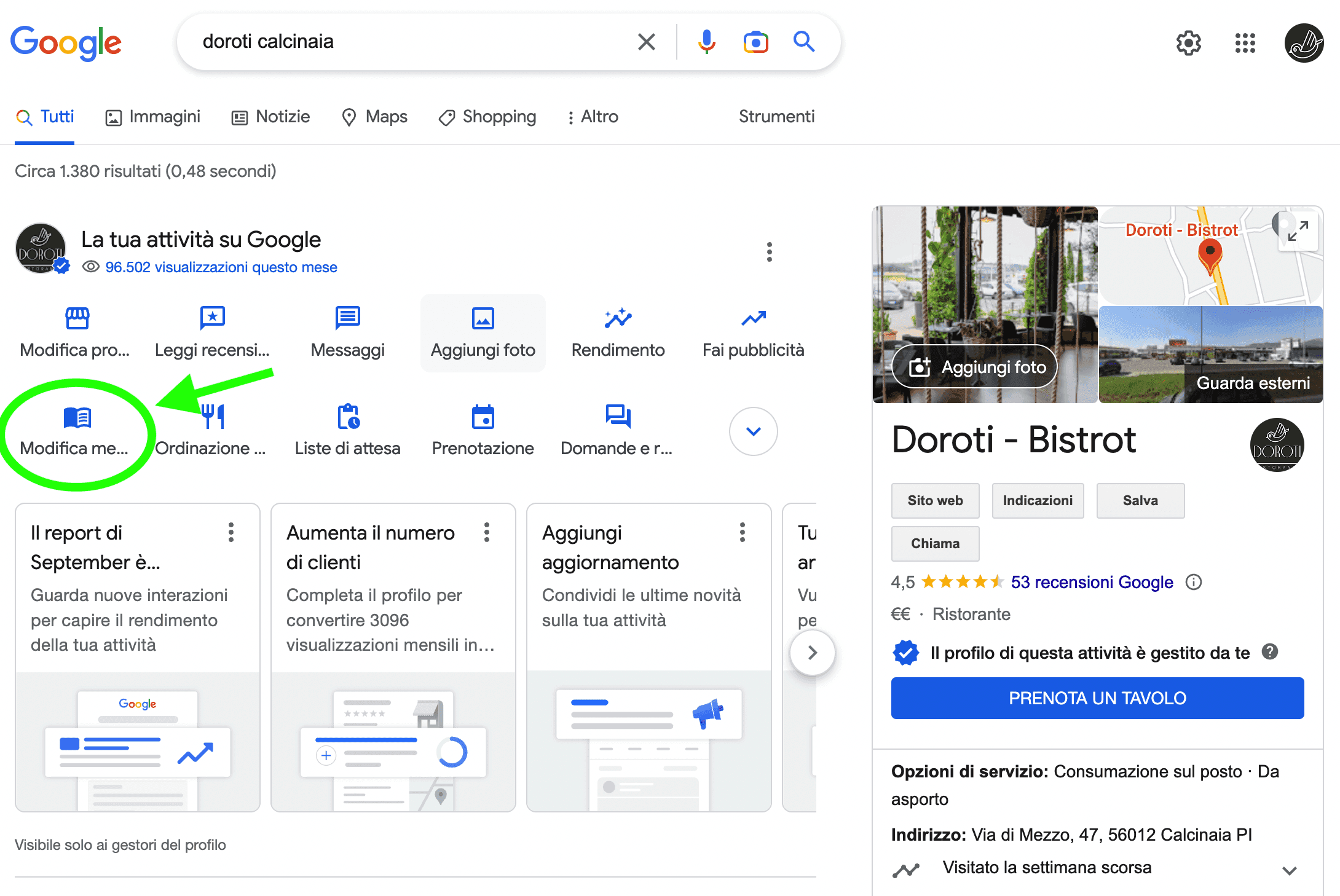Screen dimensions: 1340x896
Task: Clear the search query with the X icon
Action: tap(647, 42)
